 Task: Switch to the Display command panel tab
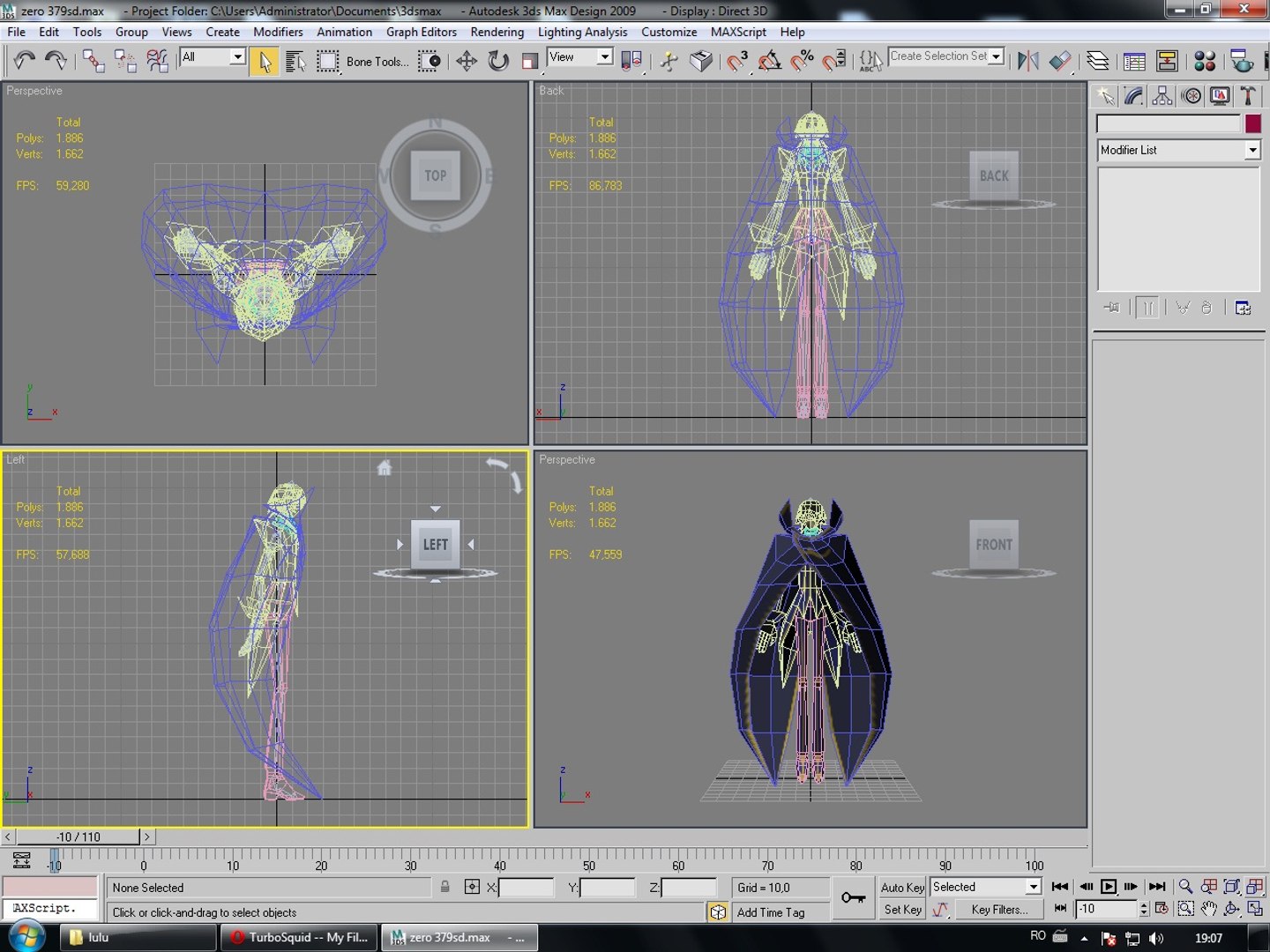(1220, 96)
